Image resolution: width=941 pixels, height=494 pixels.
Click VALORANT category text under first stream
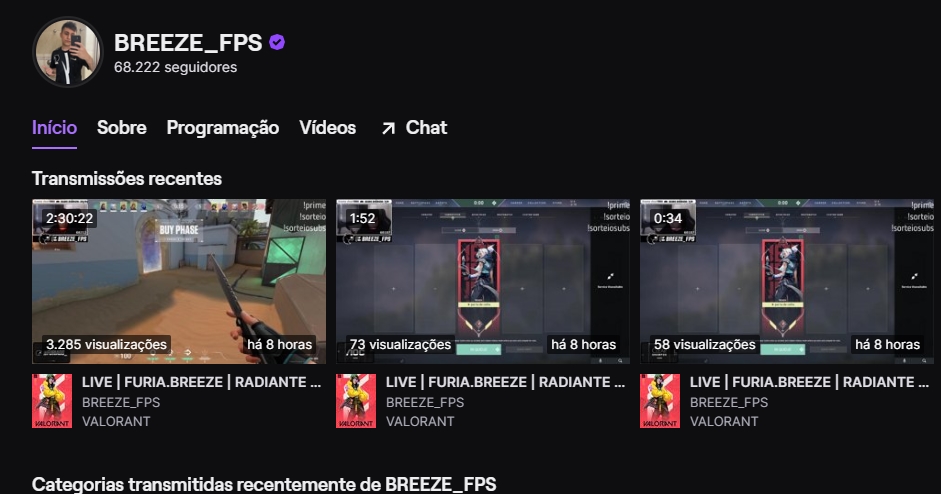(x=116, y=421)
